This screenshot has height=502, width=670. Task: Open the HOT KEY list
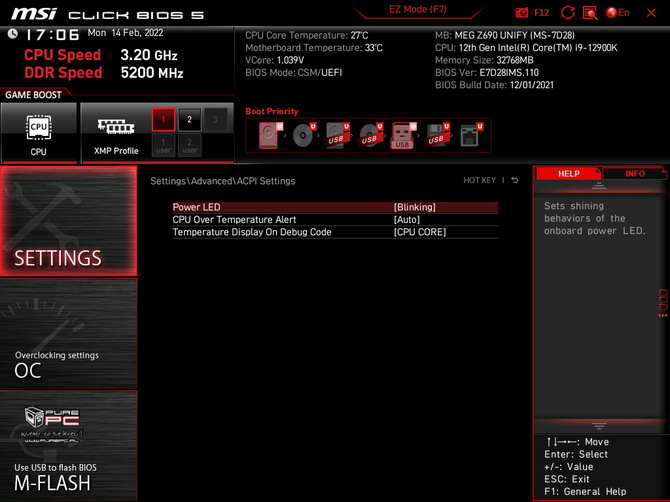pyautogui.click(x=479, y=181)
